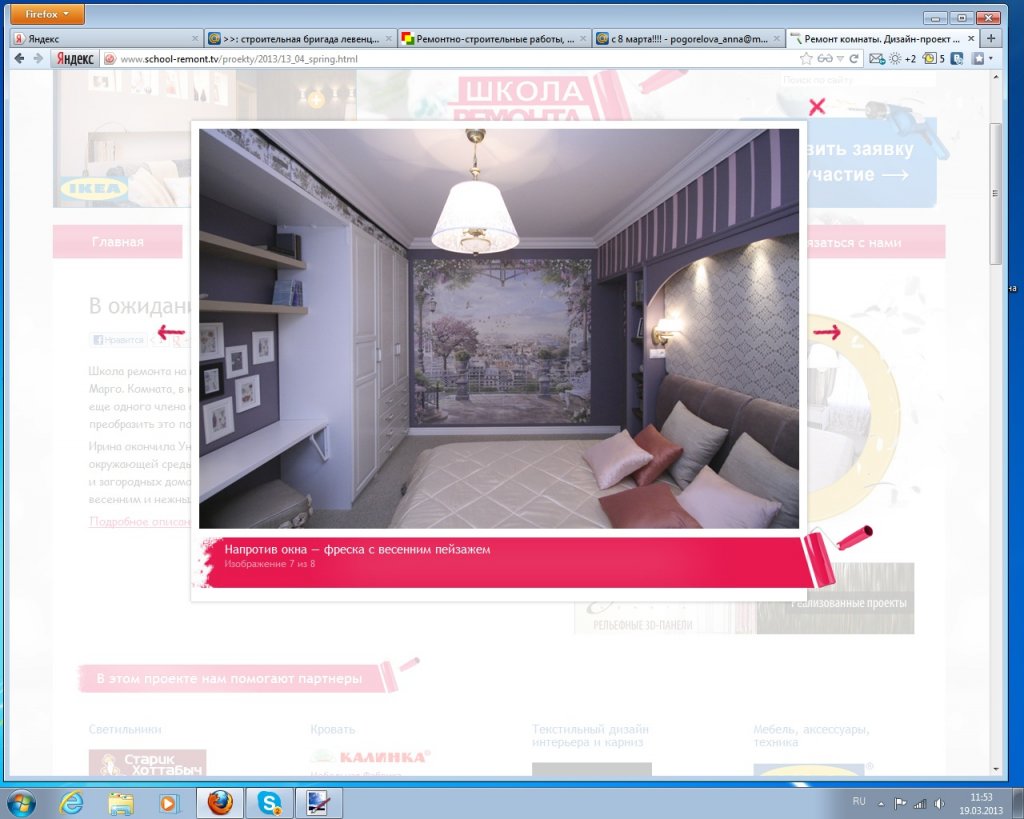Click the IKEA logo in the banner

(94, 189)
